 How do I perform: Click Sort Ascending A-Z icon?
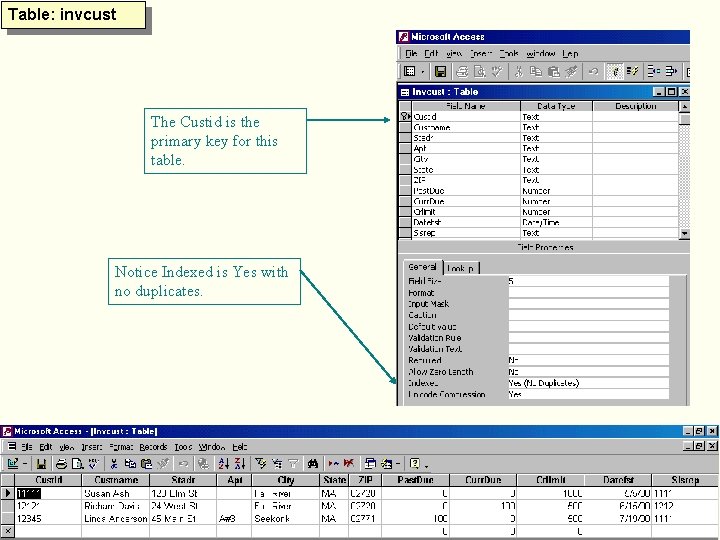[224, 464]
